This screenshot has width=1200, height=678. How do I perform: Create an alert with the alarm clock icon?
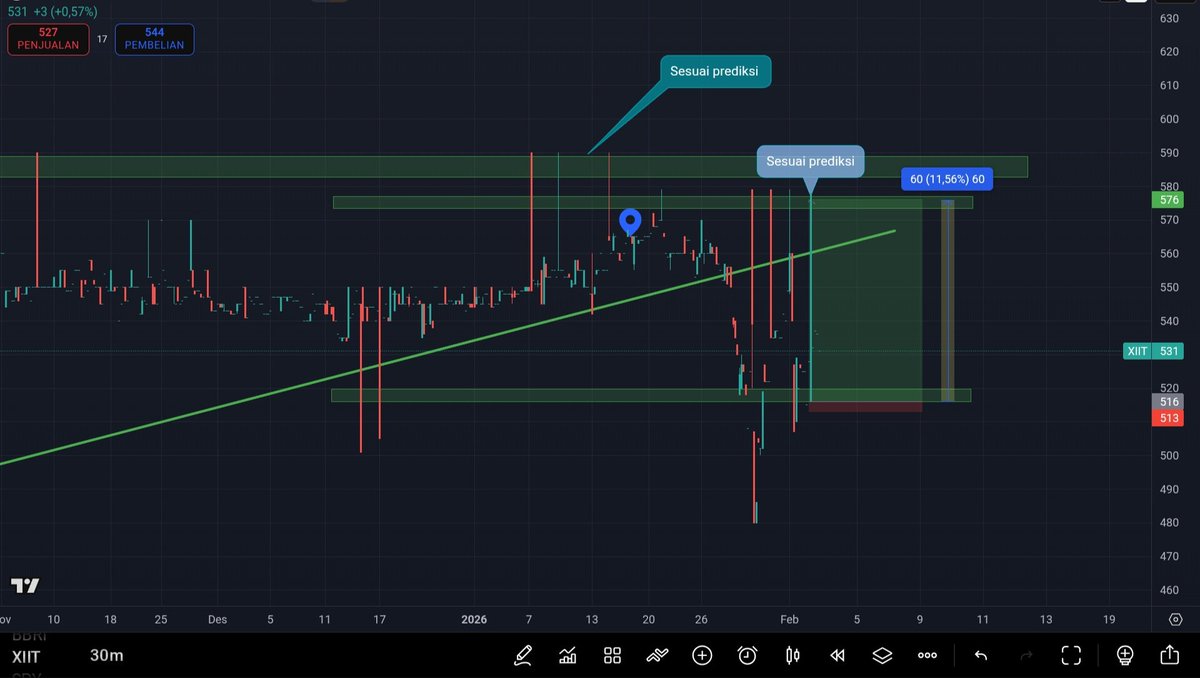tap(747, 656)
